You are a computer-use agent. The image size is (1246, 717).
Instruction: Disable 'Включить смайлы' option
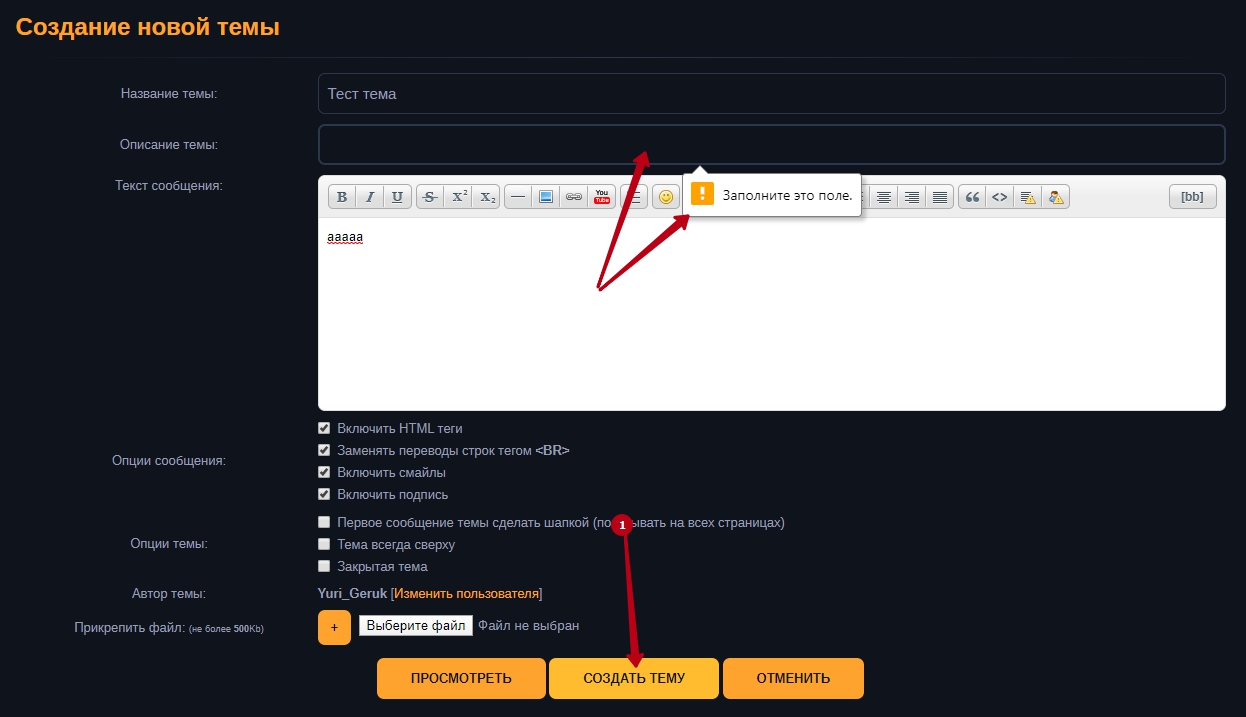[x=324, y=472]
